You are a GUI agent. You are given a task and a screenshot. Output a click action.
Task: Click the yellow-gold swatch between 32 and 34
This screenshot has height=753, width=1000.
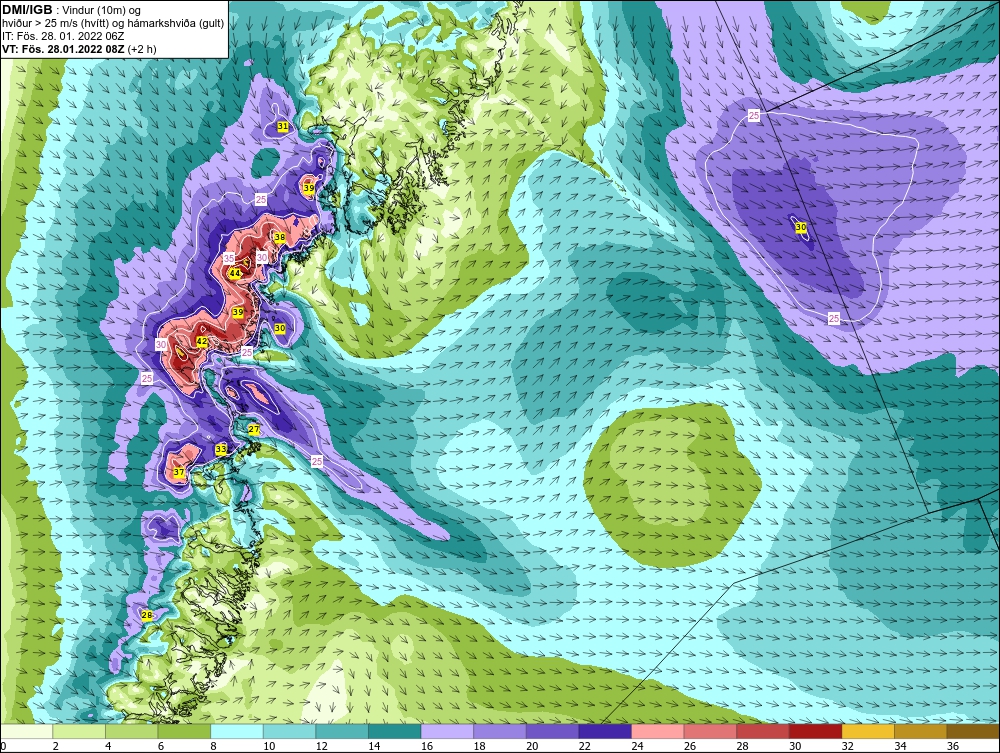click(868, 731)
